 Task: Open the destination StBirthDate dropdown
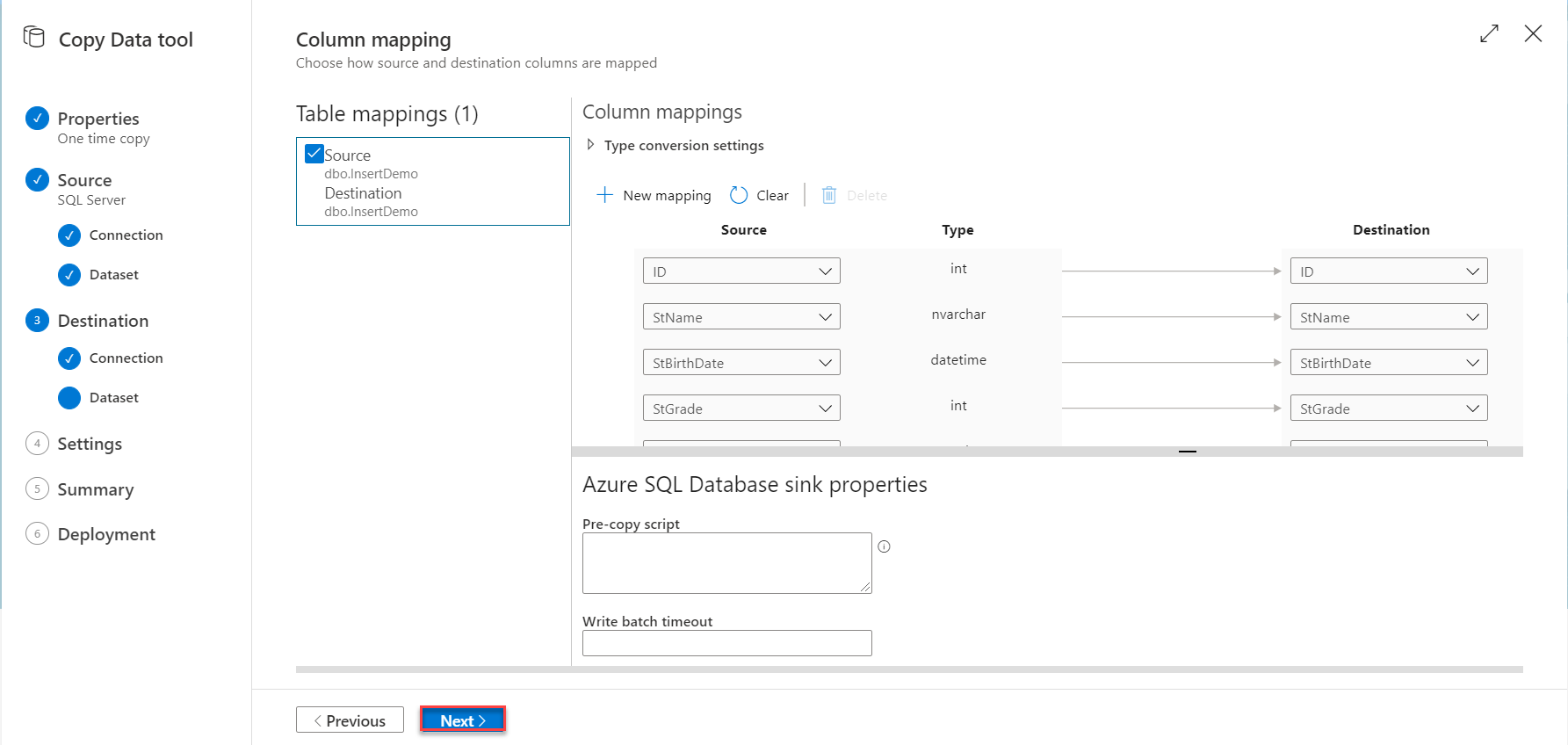(x=1388, y=362)
